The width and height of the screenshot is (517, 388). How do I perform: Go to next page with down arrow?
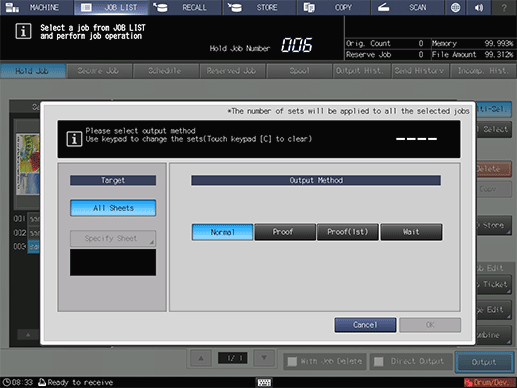(x=264, y=358)
